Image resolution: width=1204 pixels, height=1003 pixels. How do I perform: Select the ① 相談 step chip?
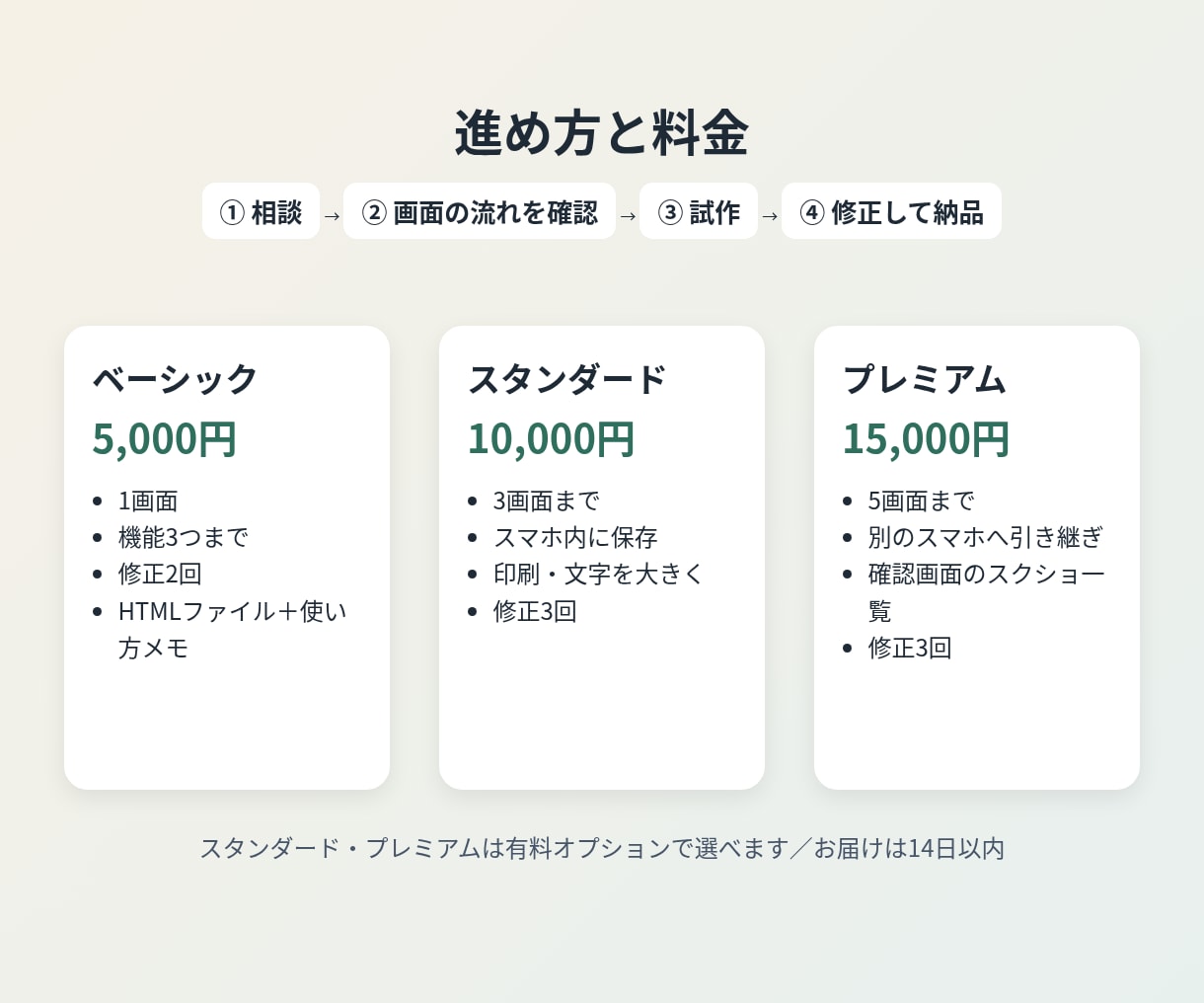pyautogui.click(x=261, y=211)
